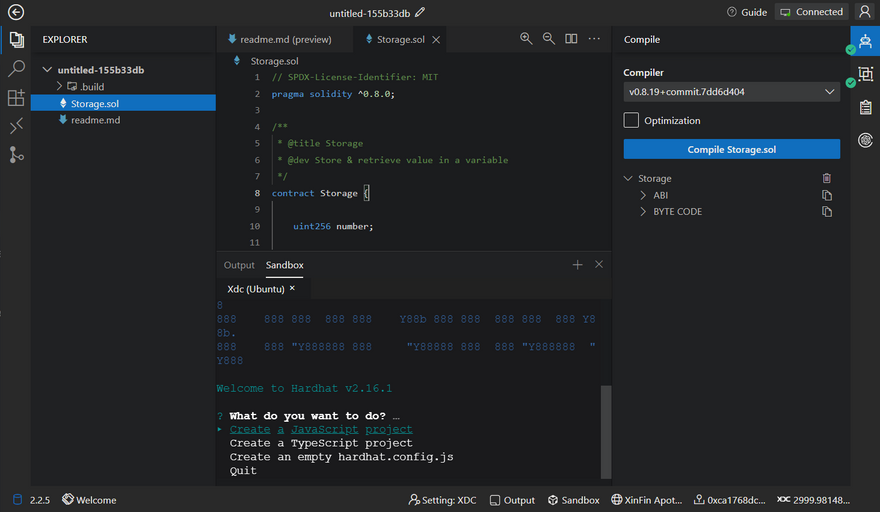Viewport: 880px width, 512px height.
Task: Click the Quit option in terminal
Action: tap(243, 470)
